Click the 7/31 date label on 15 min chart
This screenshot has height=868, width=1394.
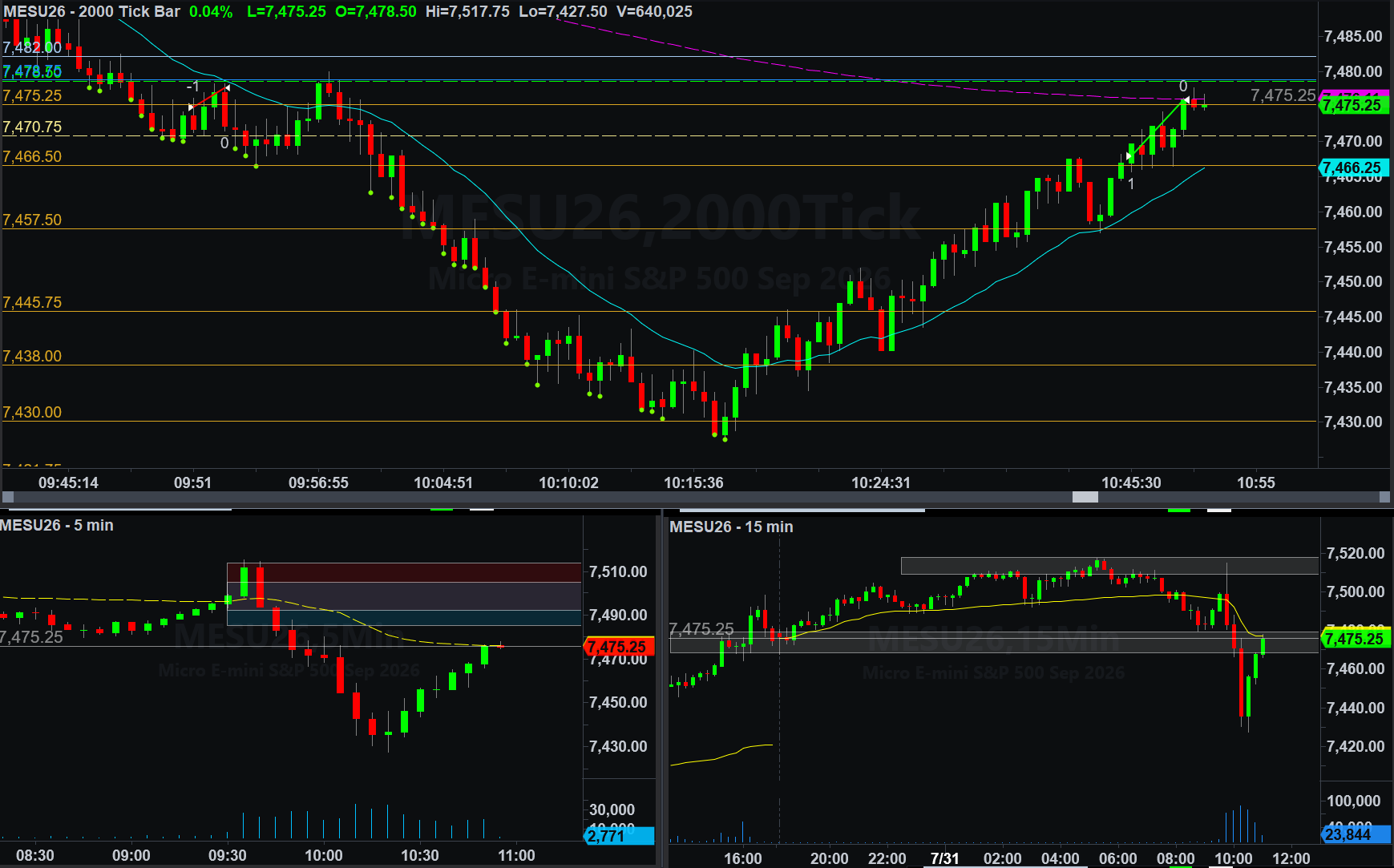(x=945, y=858)
